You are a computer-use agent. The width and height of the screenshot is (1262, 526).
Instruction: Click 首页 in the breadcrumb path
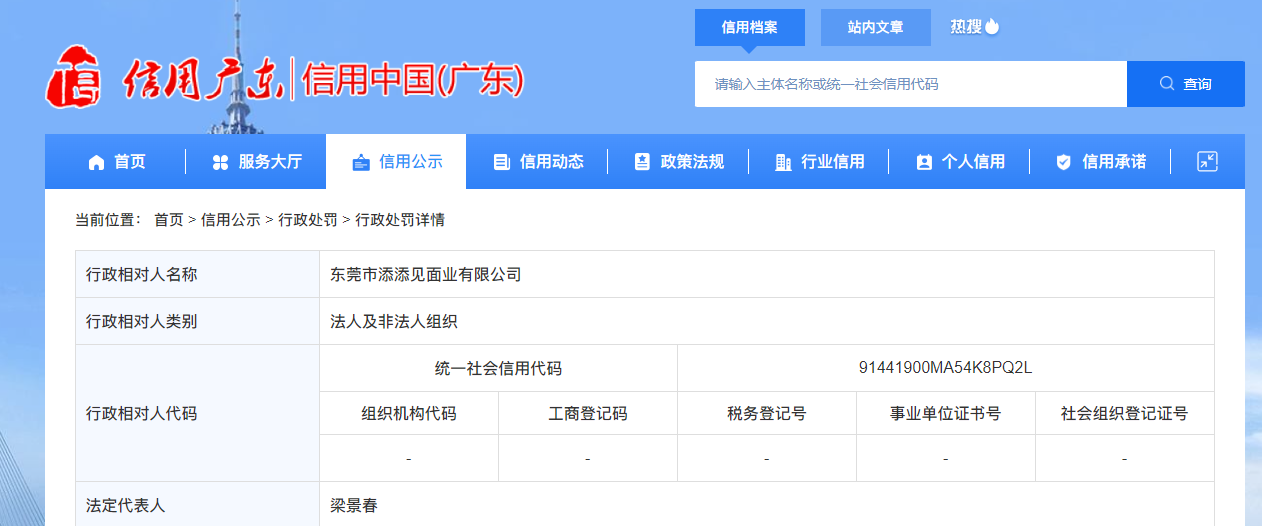click(x=168, y=220)
